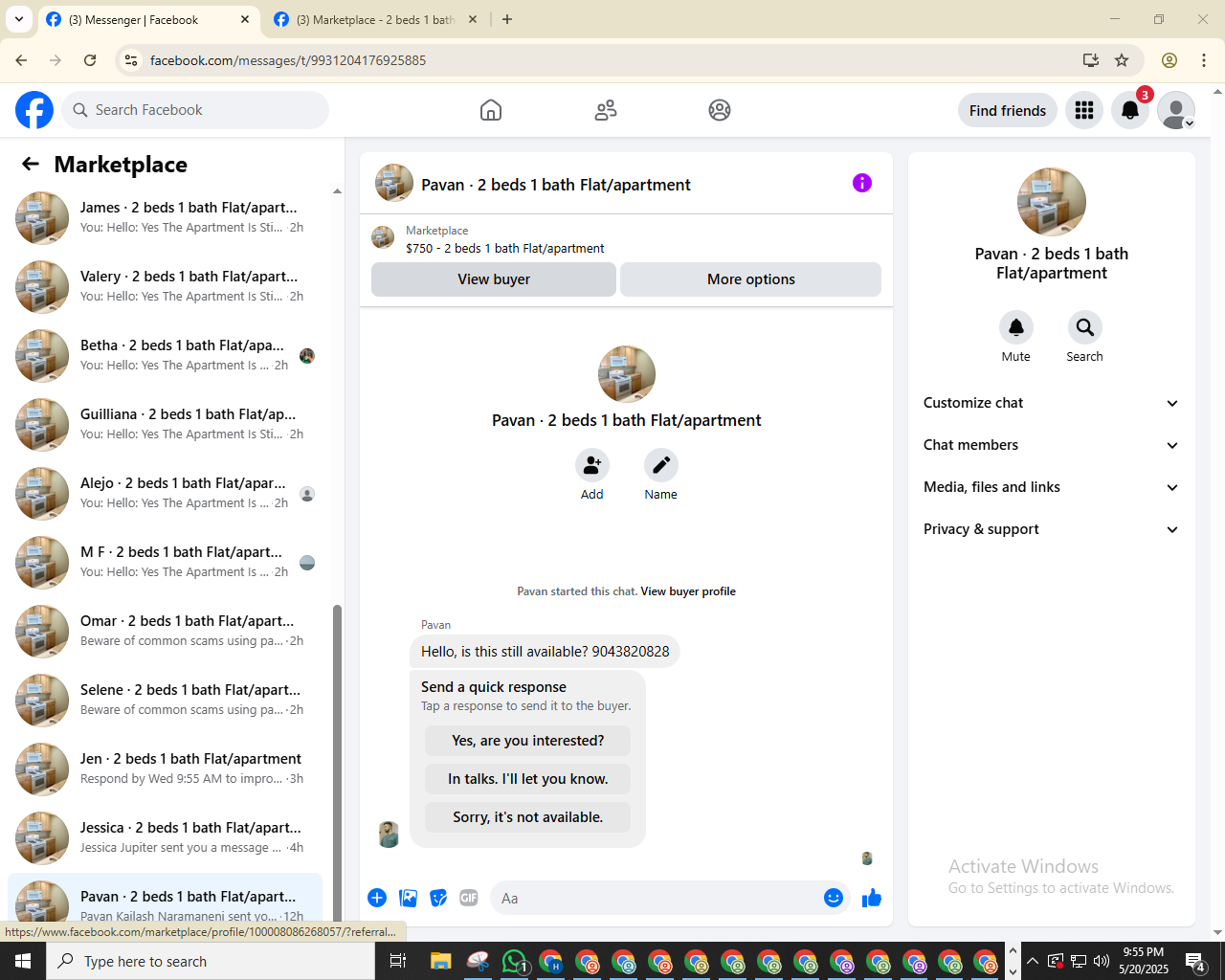Viewport: 1225px width, 980px height.
Task: Go to the Home feed icon
Action: pyautogui.click(x=491, y=110)
